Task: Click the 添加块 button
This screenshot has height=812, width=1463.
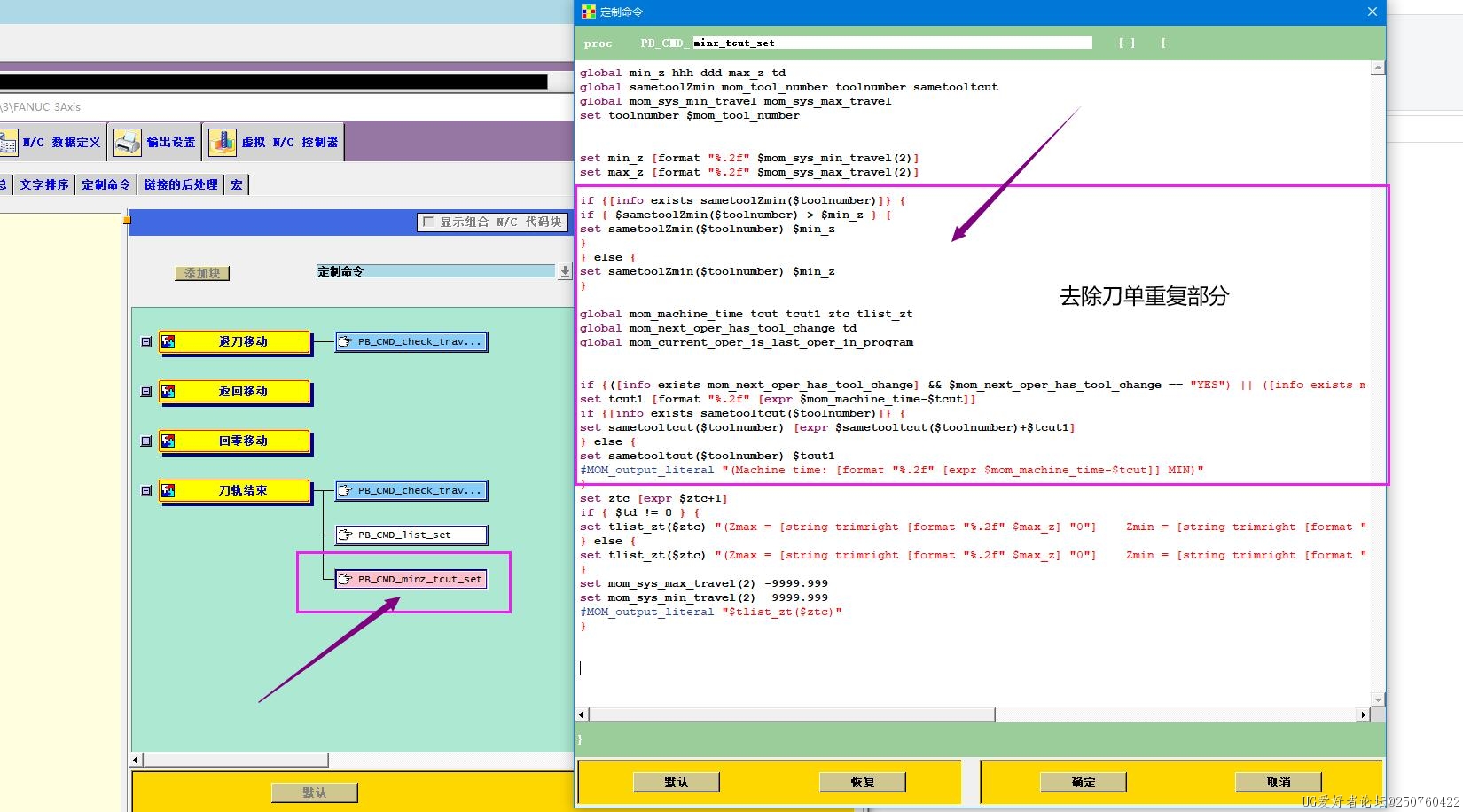Action: click(x=202, y=273)
